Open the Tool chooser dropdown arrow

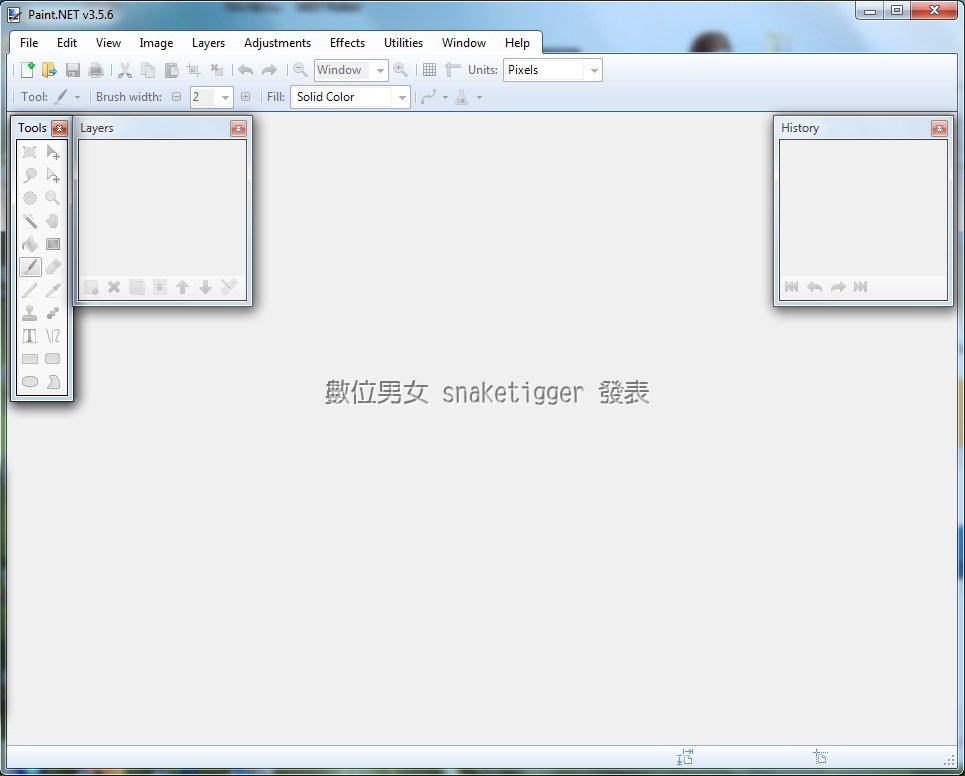tap(77, 97)
